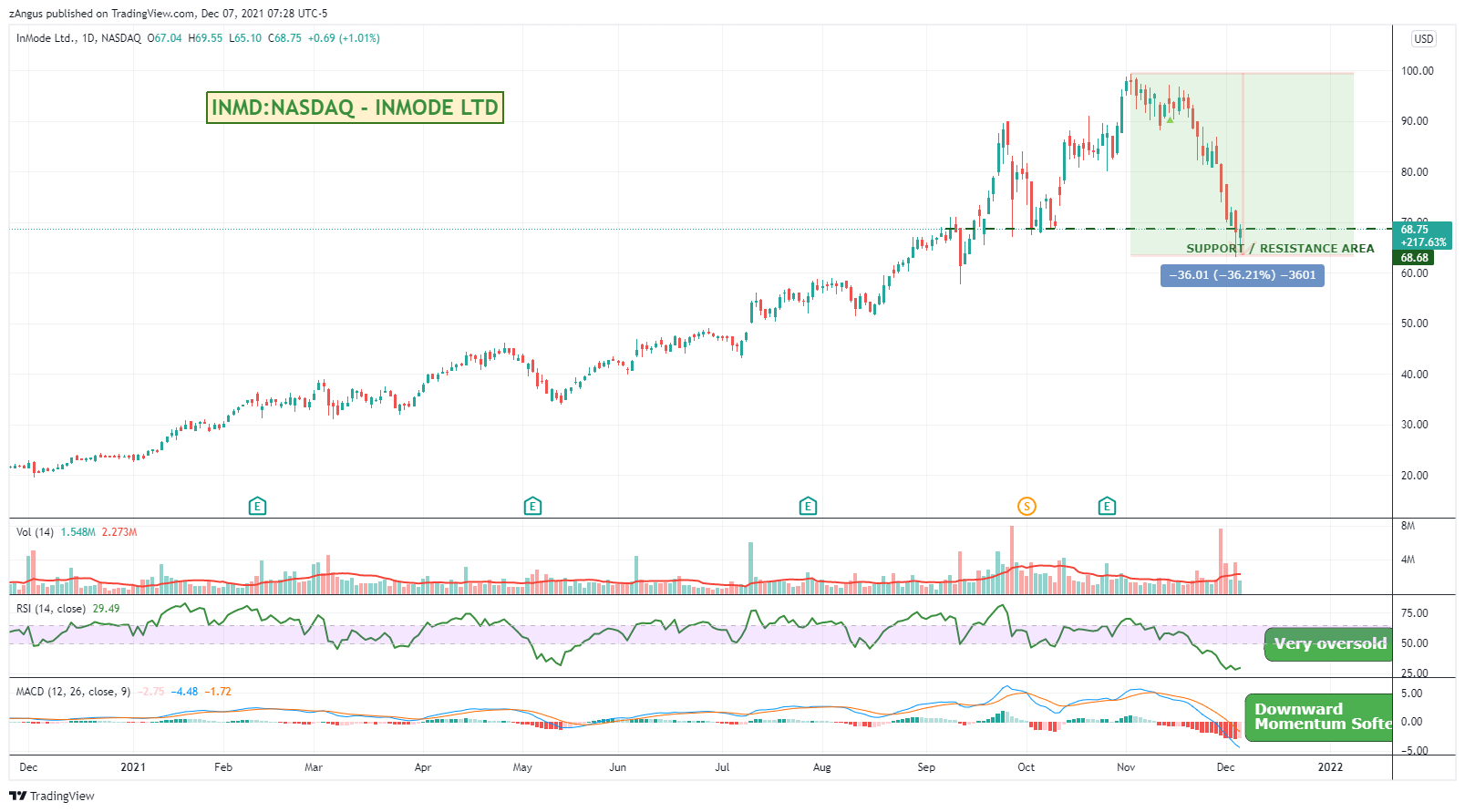
Task: Click the 4M volume axis label
Action: [x=1408, y=560]
